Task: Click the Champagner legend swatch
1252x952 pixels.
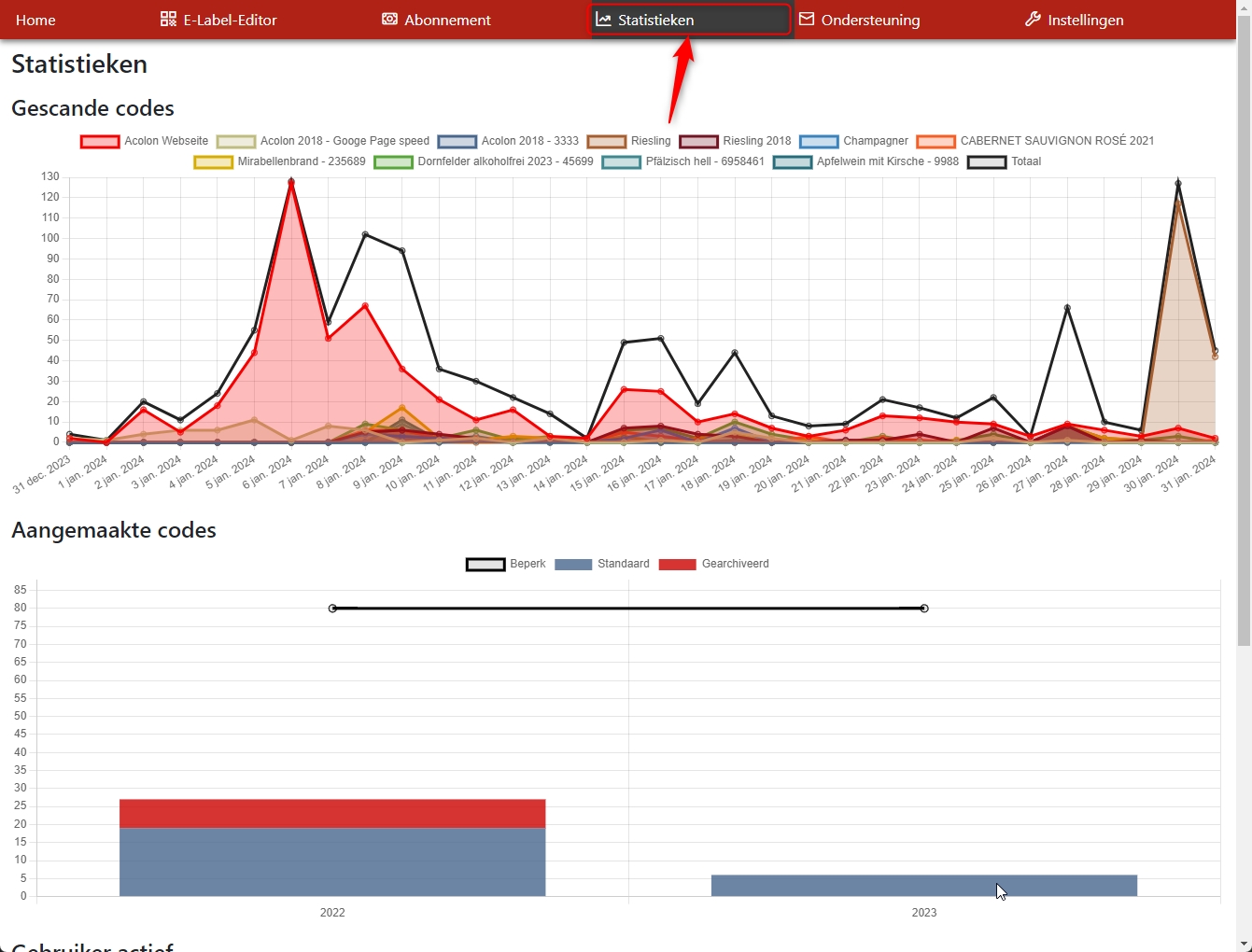Action: [x=819, y=142]
